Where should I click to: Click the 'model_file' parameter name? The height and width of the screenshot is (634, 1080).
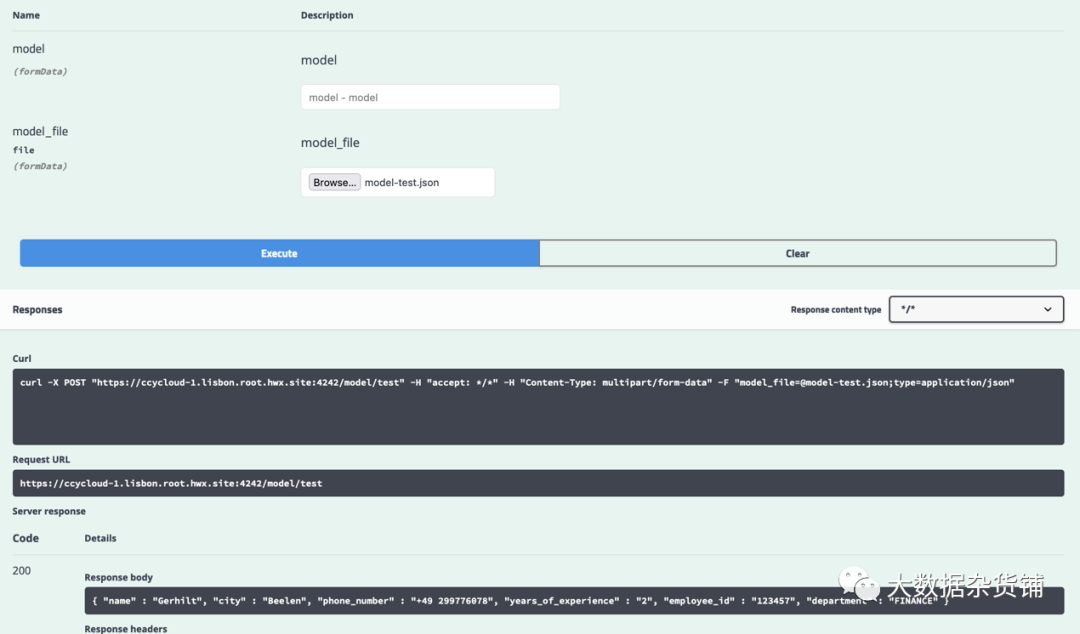(x=40, y=131)
